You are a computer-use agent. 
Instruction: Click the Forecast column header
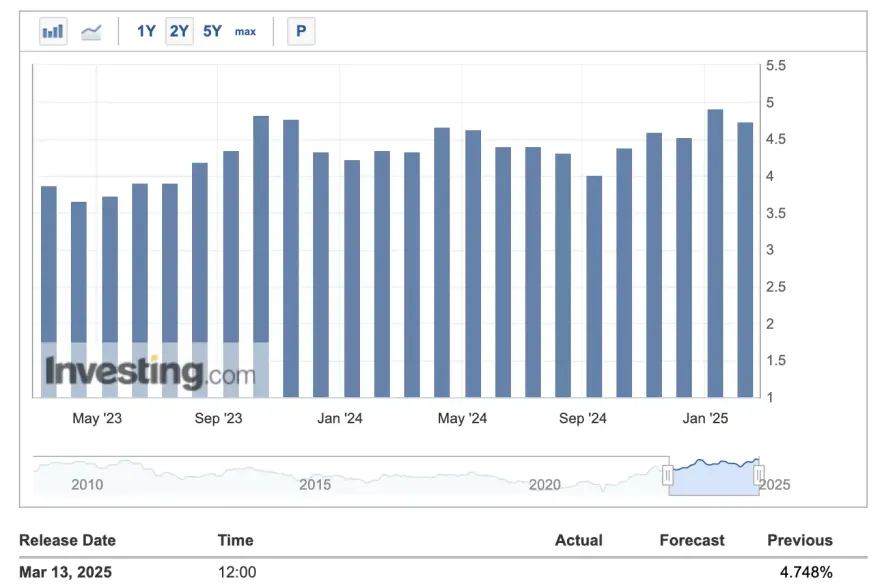point(692,540)
